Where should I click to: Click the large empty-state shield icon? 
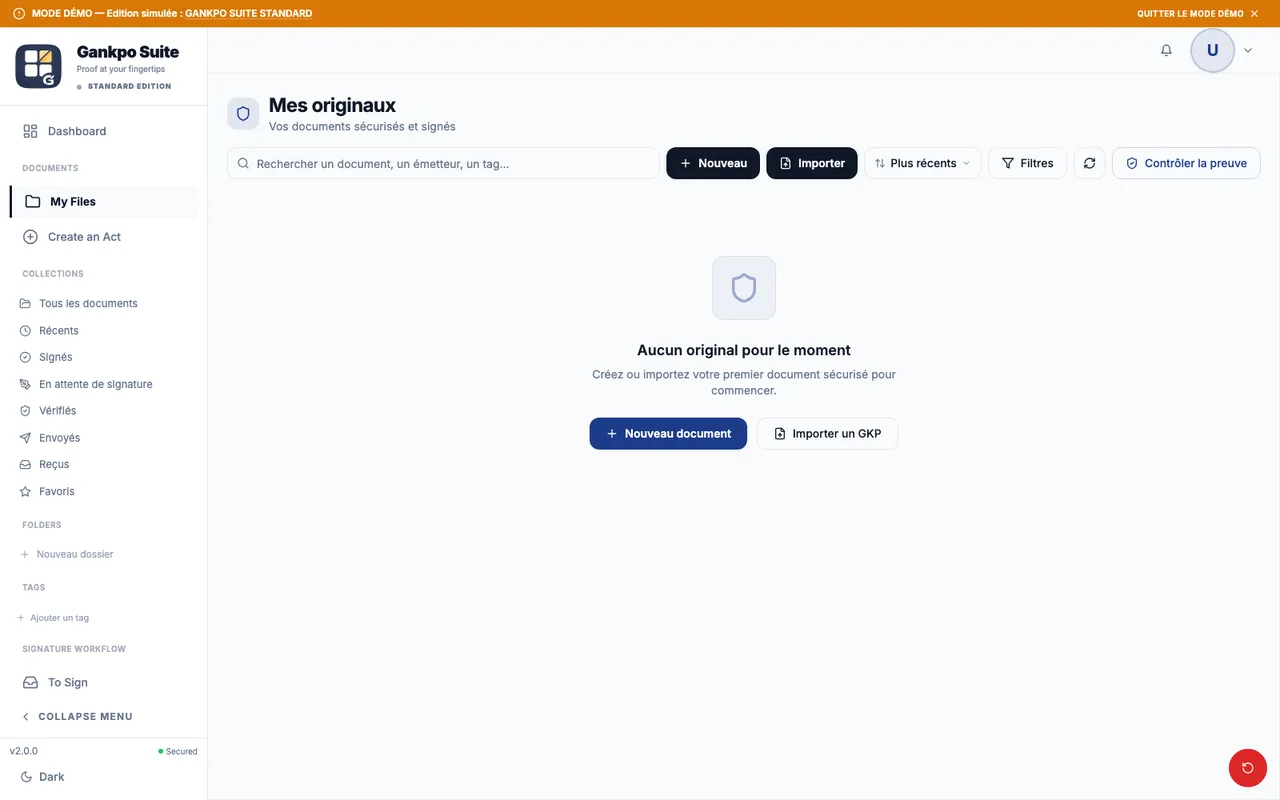pos(744,288)
